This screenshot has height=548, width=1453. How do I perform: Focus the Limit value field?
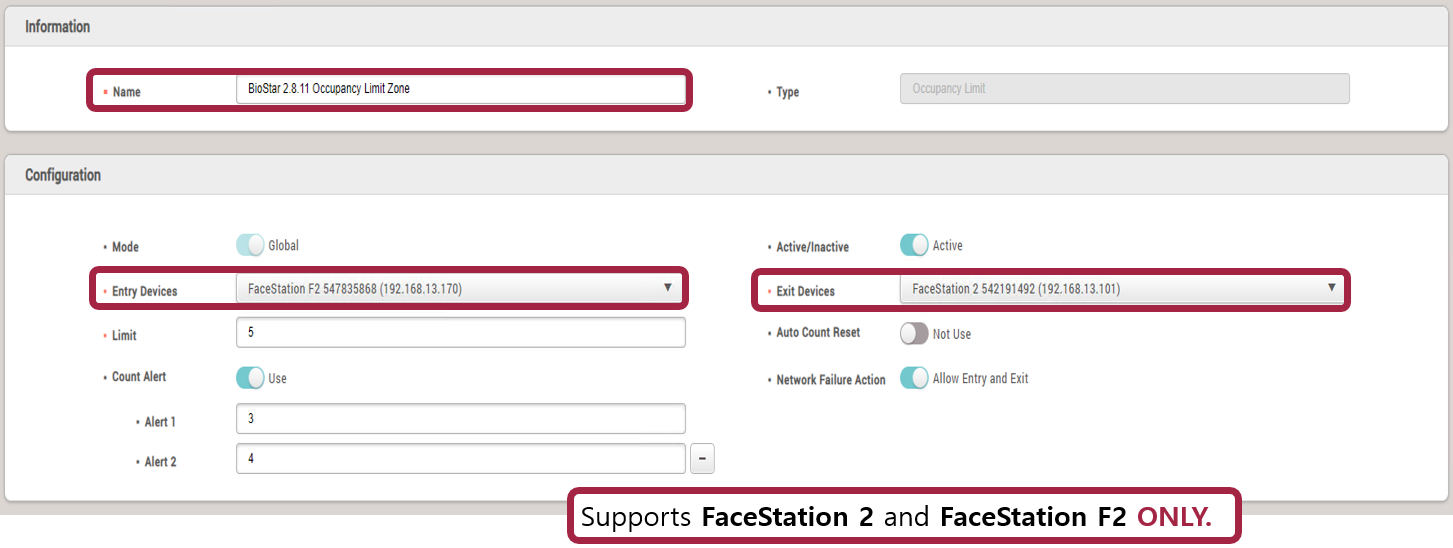pyautogui.click(x=460, y=332)
